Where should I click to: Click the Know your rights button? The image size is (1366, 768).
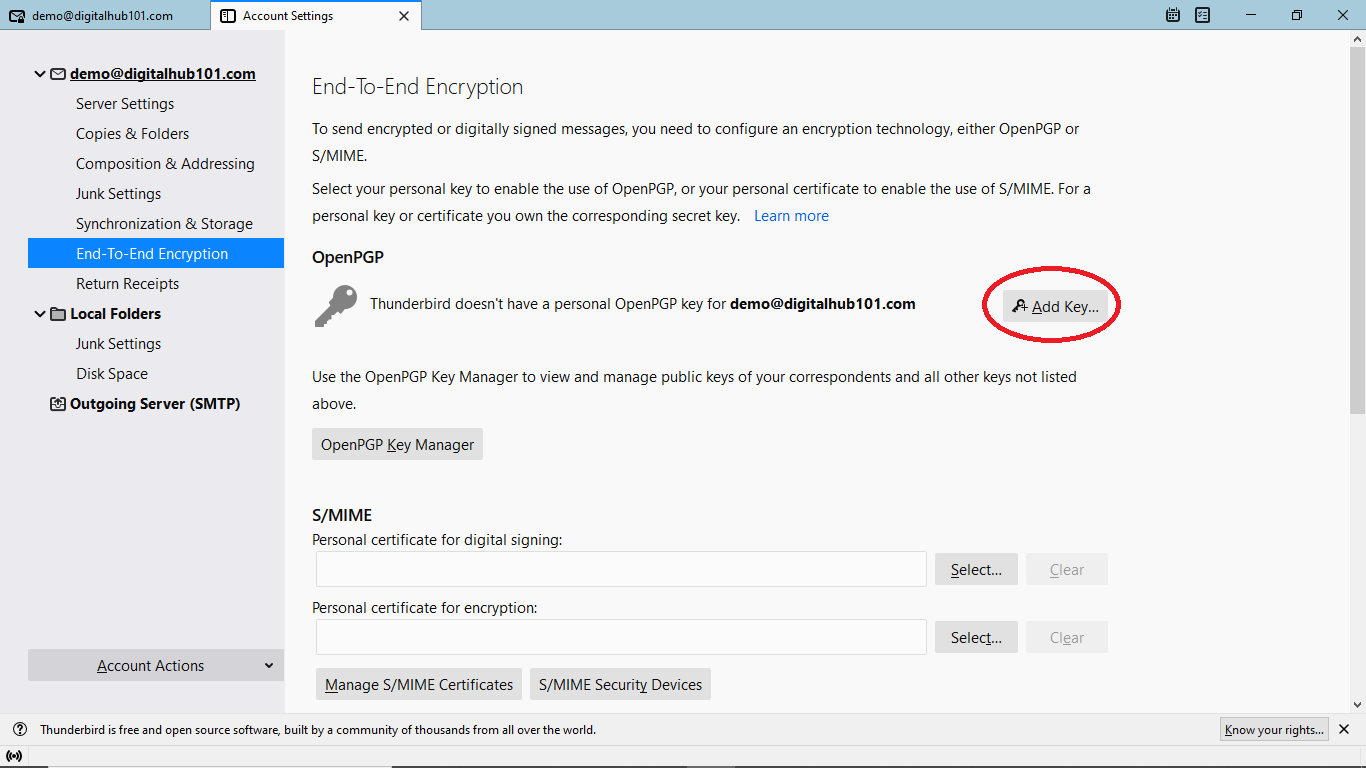coord(1275,729)
